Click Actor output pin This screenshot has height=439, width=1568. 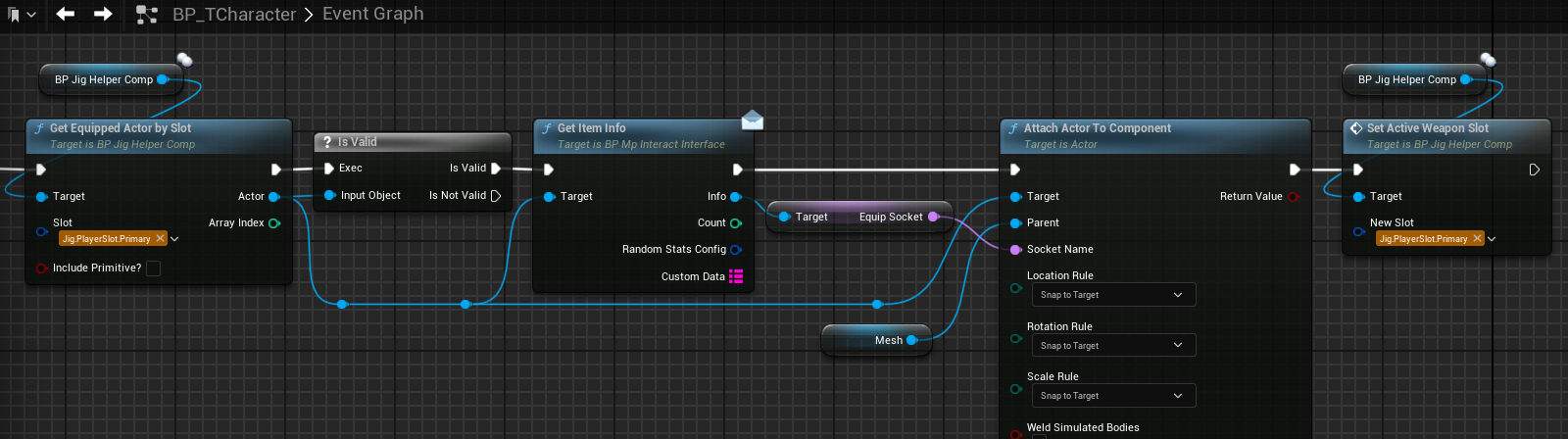(274, 197)
